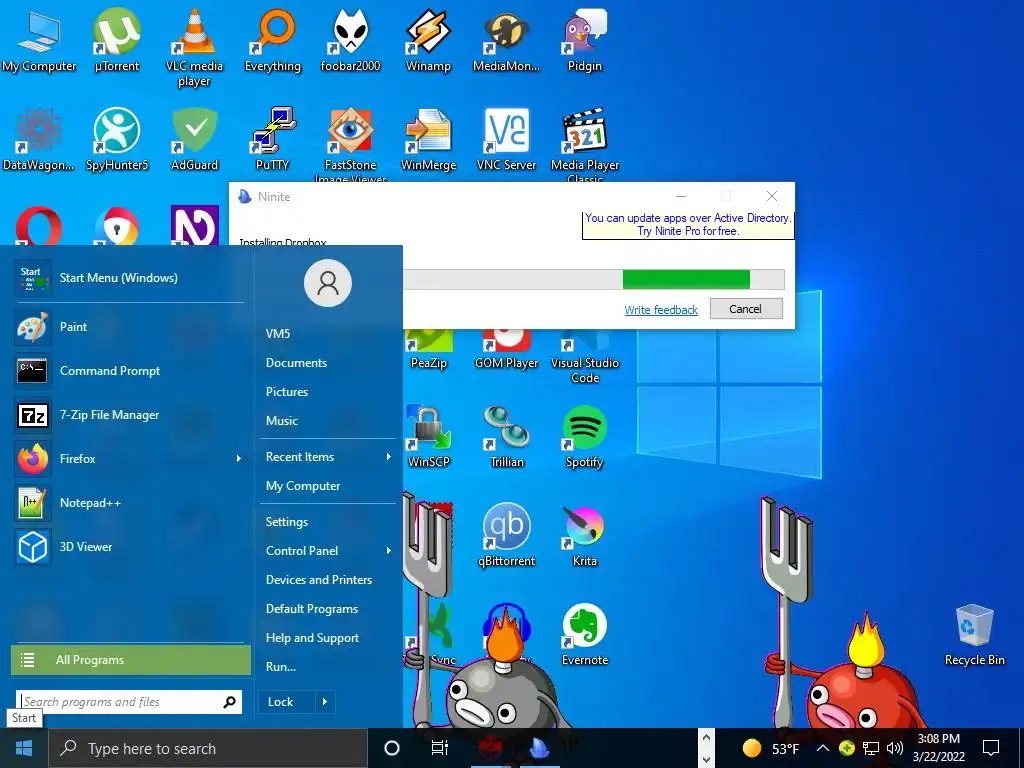Launch Evernote desktop icon
The width and height of the screenshot is (1024, 768).
pos(584,634)
